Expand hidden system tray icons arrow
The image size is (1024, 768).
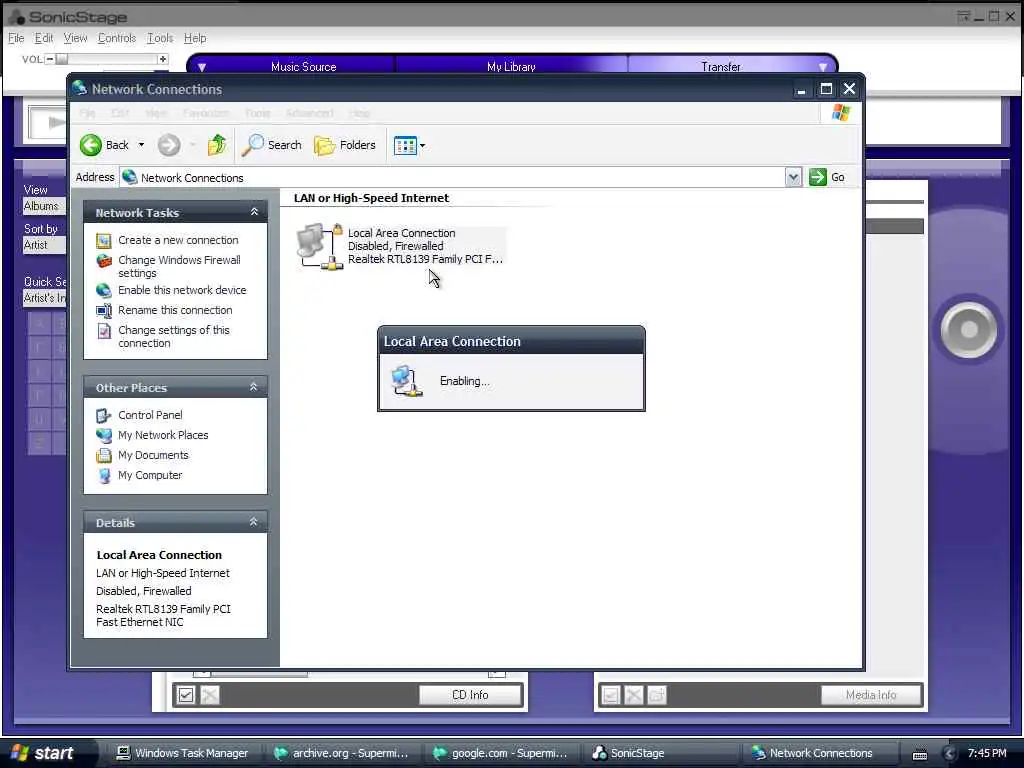click(x=950, y=754)
